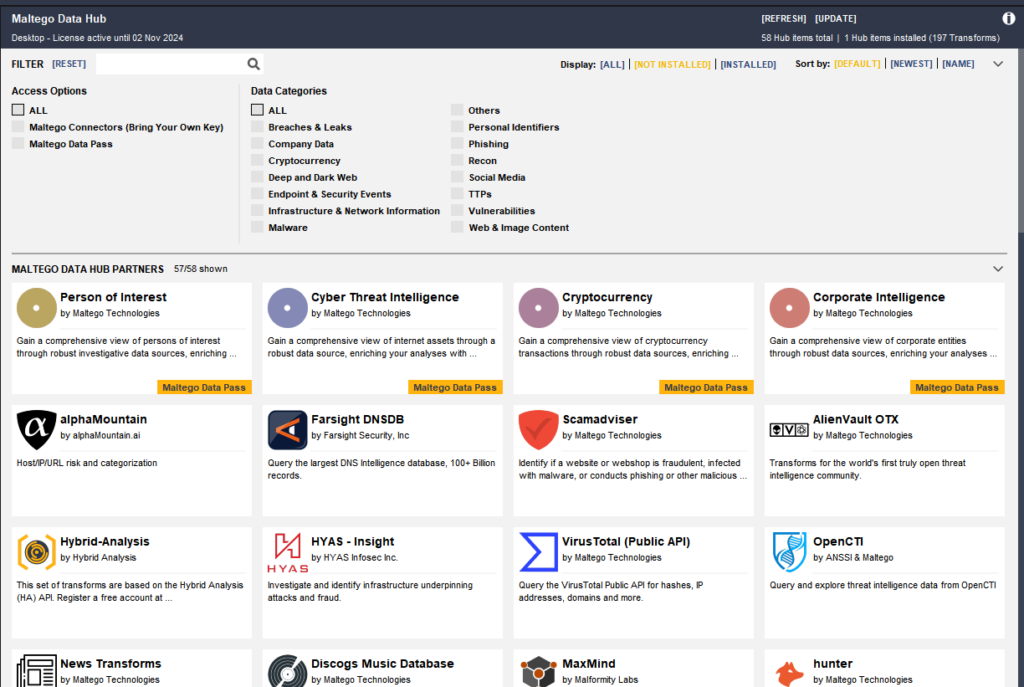Tick the Social Media category checkbox
1024x687 pixels.
[x=457, y=177]
